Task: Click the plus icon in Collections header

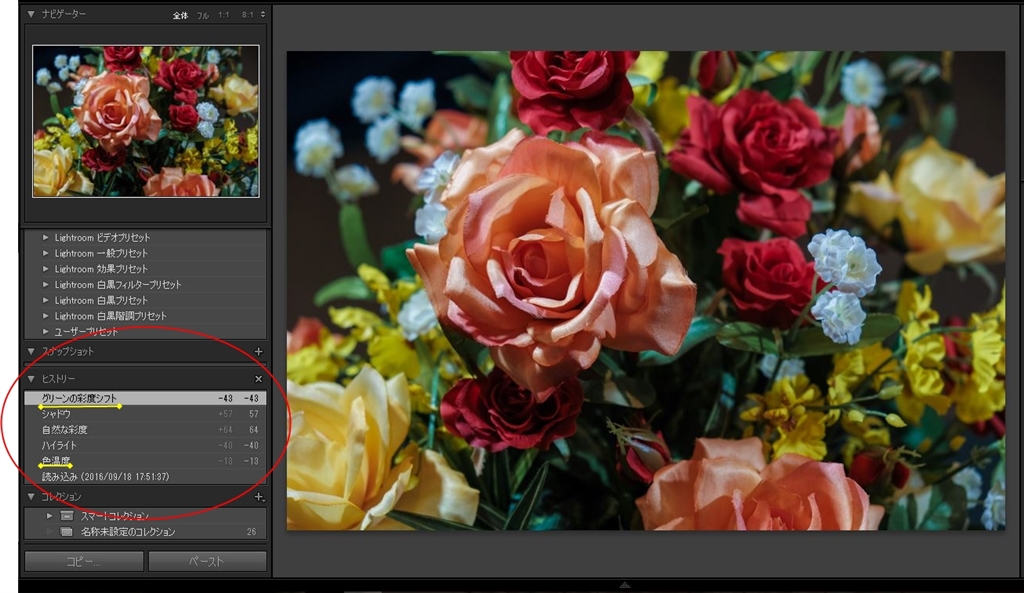Action: (x=258, y=497)
